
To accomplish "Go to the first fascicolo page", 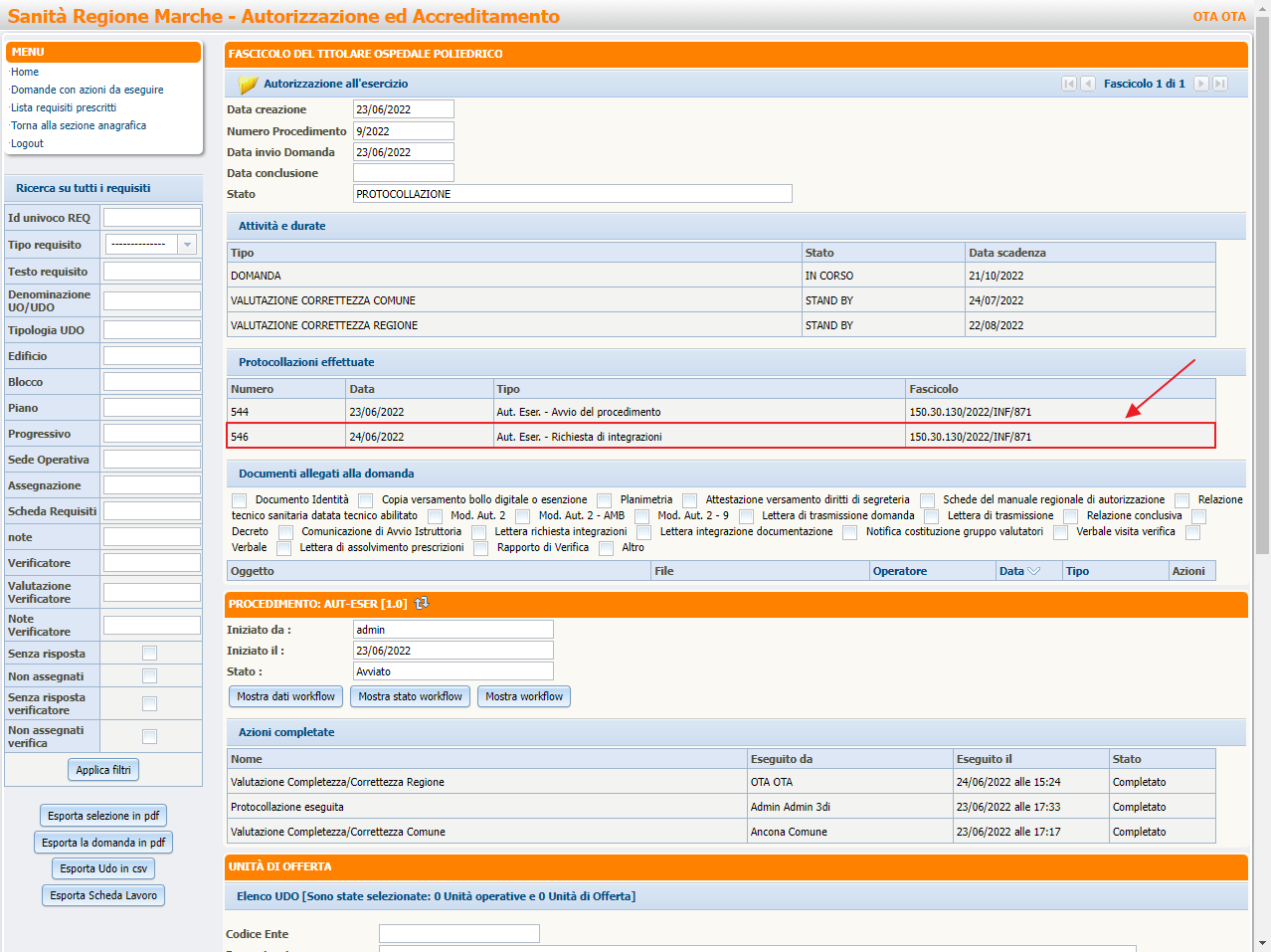I will pyautogui.click(x=1069, y=84).
